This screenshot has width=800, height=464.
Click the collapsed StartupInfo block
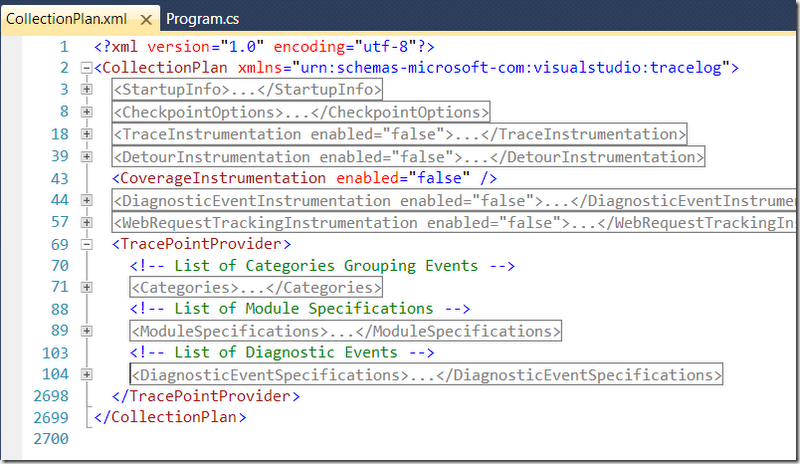click(247, 89)
